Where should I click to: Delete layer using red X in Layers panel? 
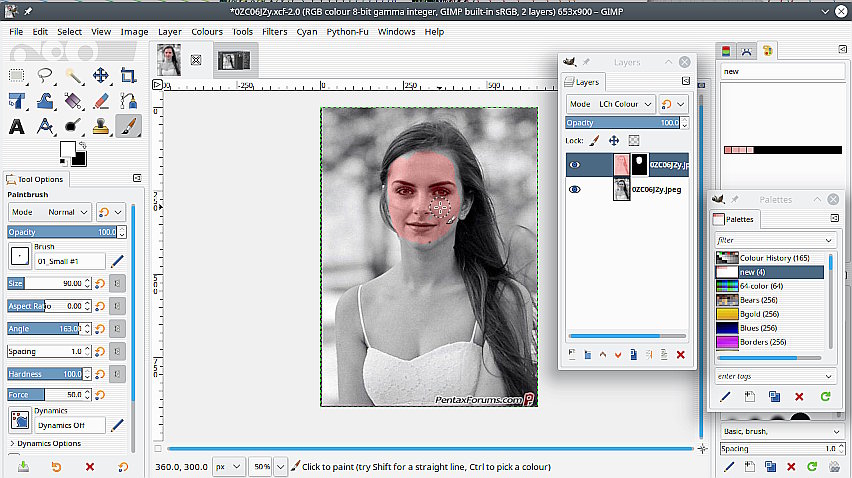(681, 354)
